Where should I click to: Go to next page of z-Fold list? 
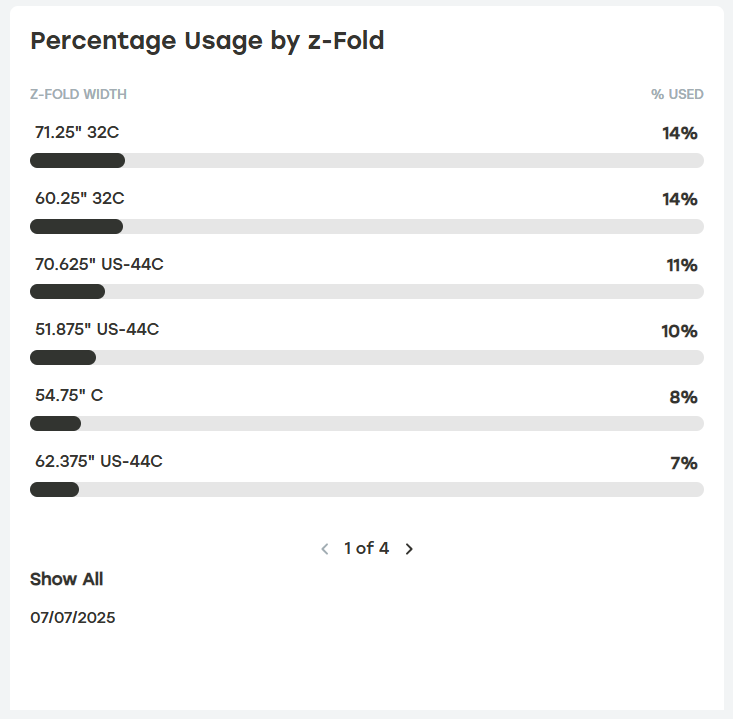coord(409,548)
